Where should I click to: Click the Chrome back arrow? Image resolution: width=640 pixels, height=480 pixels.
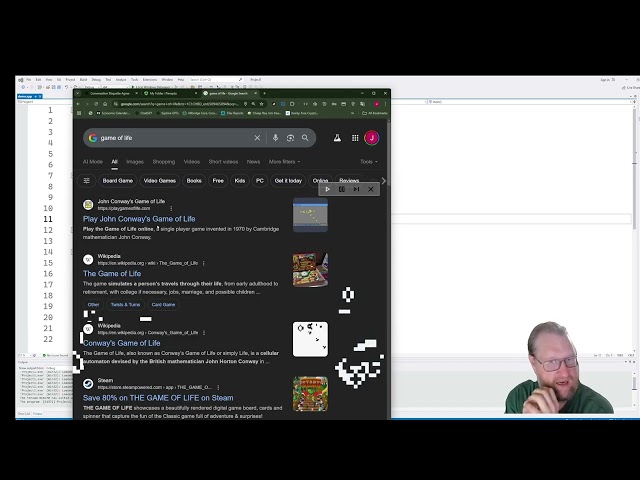coord(79,104)
